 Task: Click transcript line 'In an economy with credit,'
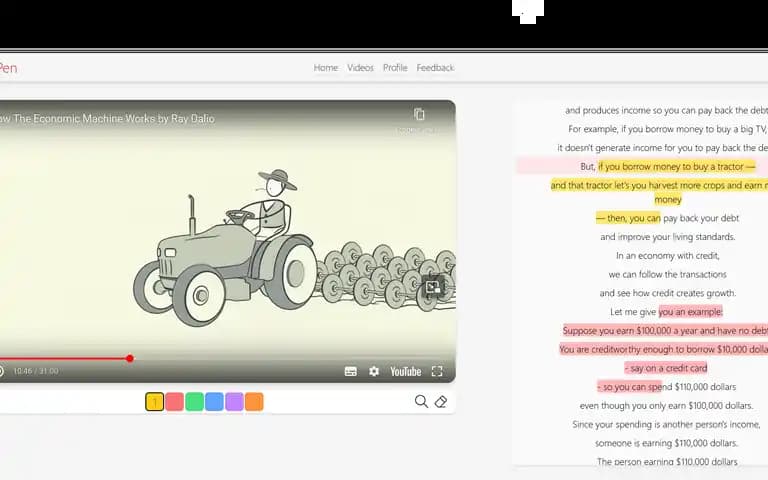(668, 256)
